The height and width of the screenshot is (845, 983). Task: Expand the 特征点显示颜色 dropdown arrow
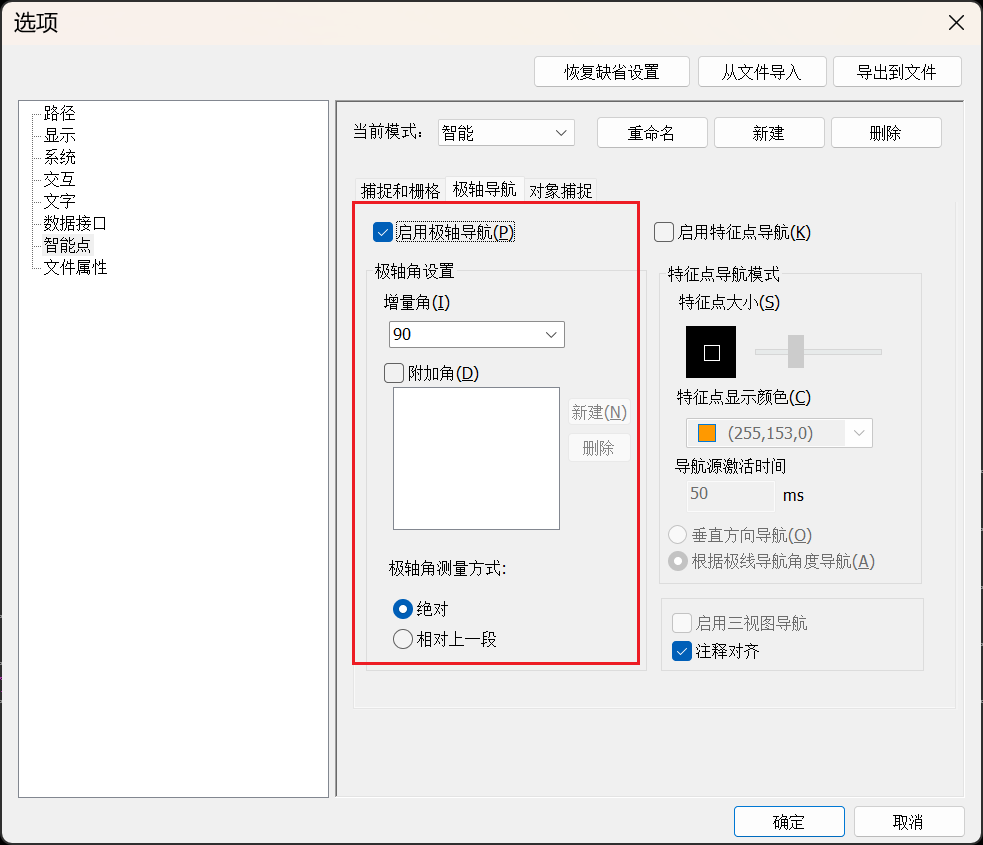pyautogui.click(x=859, y=433)
